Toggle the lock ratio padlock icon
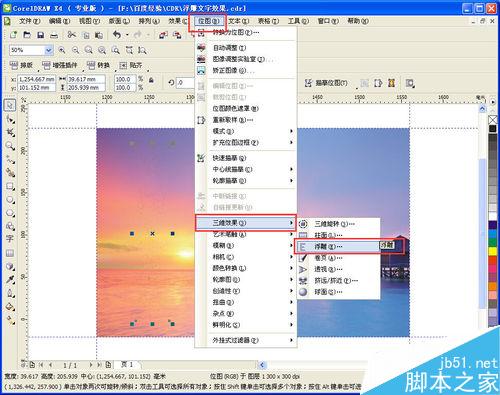500x395 pixels. click(151, 80)
